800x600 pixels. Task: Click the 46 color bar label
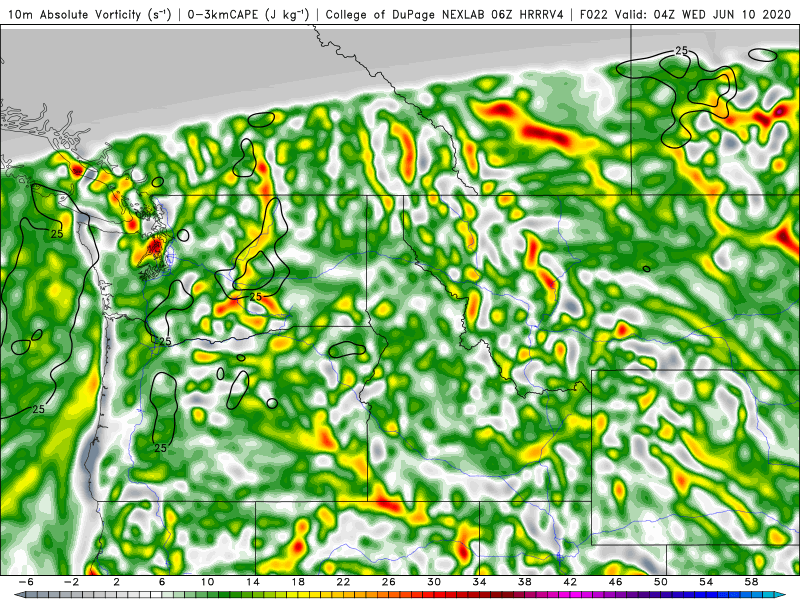616,582
